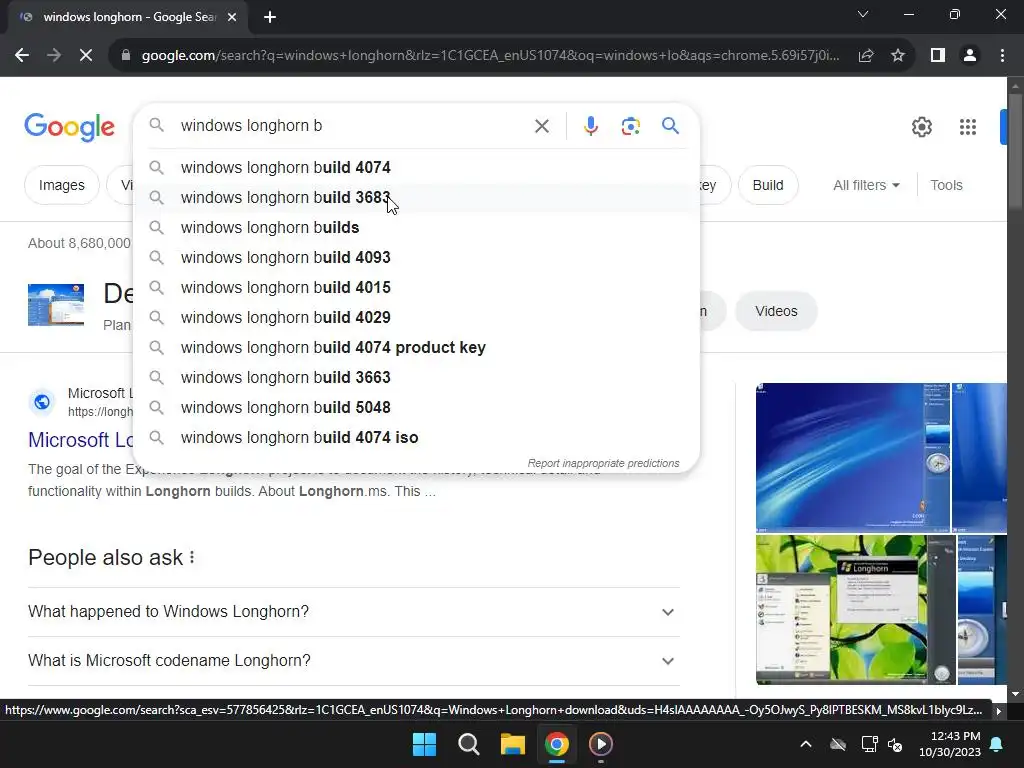This screenshot has height=768, width=1024.
Task: Open the share page icon in address bar
Action: (866, 56)
